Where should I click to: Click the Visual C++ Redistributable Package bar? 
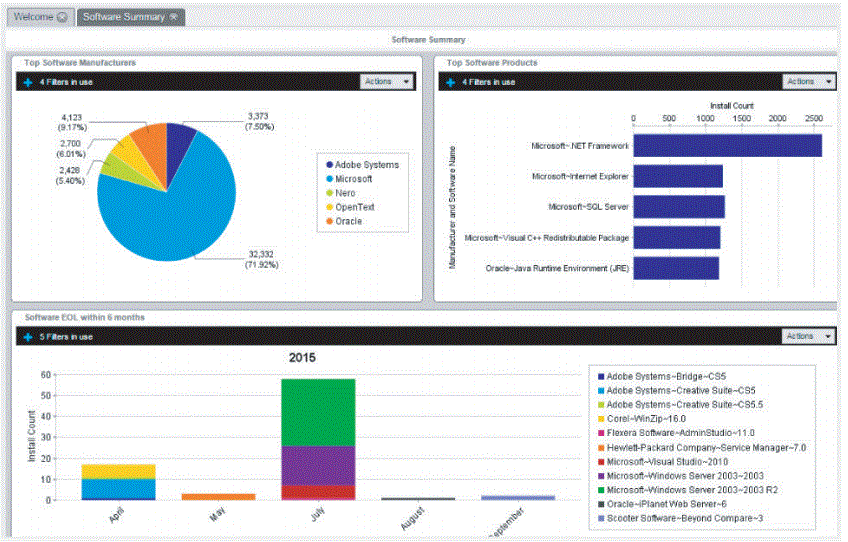677,238
